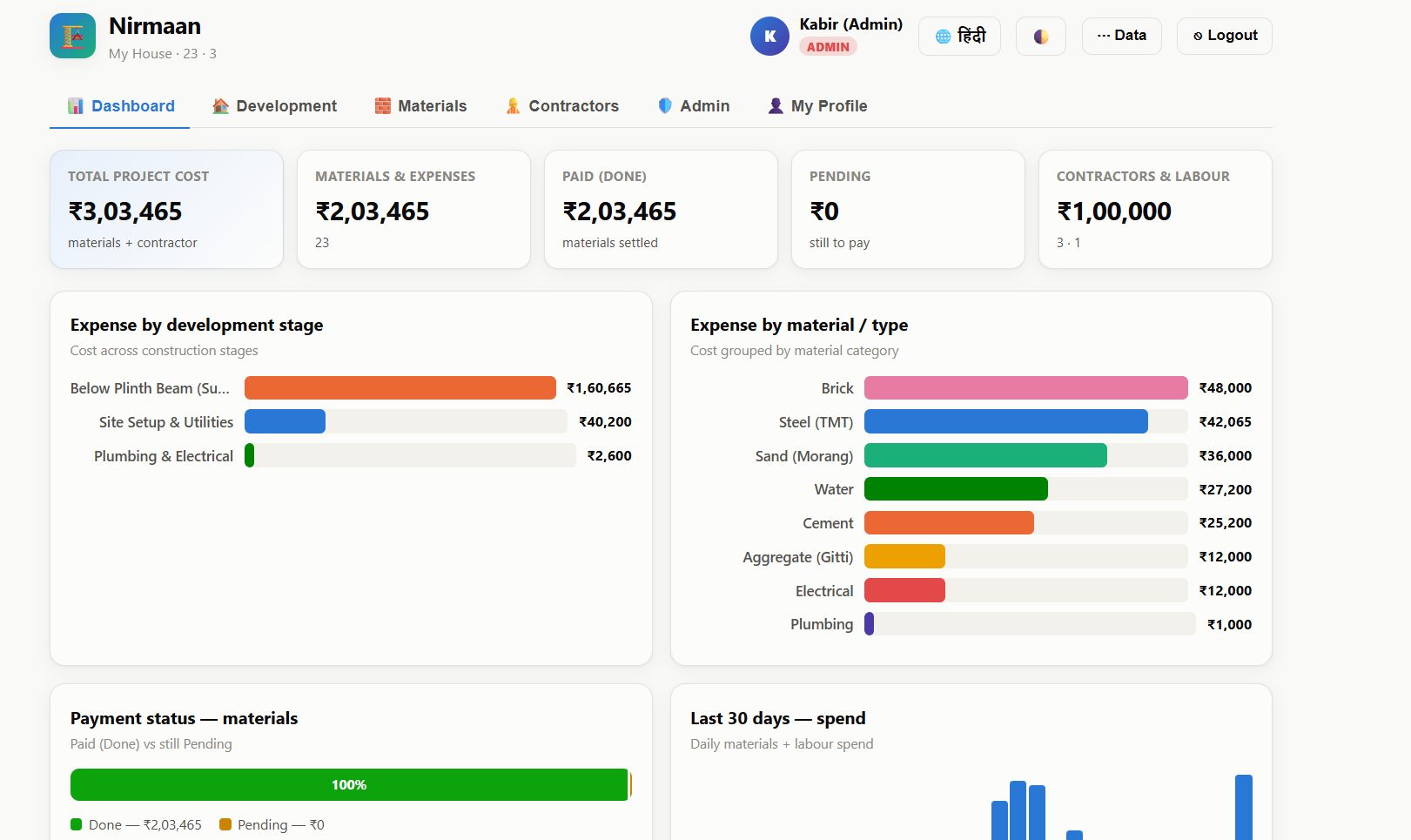
Task: Click the Kabir user avatar
Action: click(x=769, y=36)
